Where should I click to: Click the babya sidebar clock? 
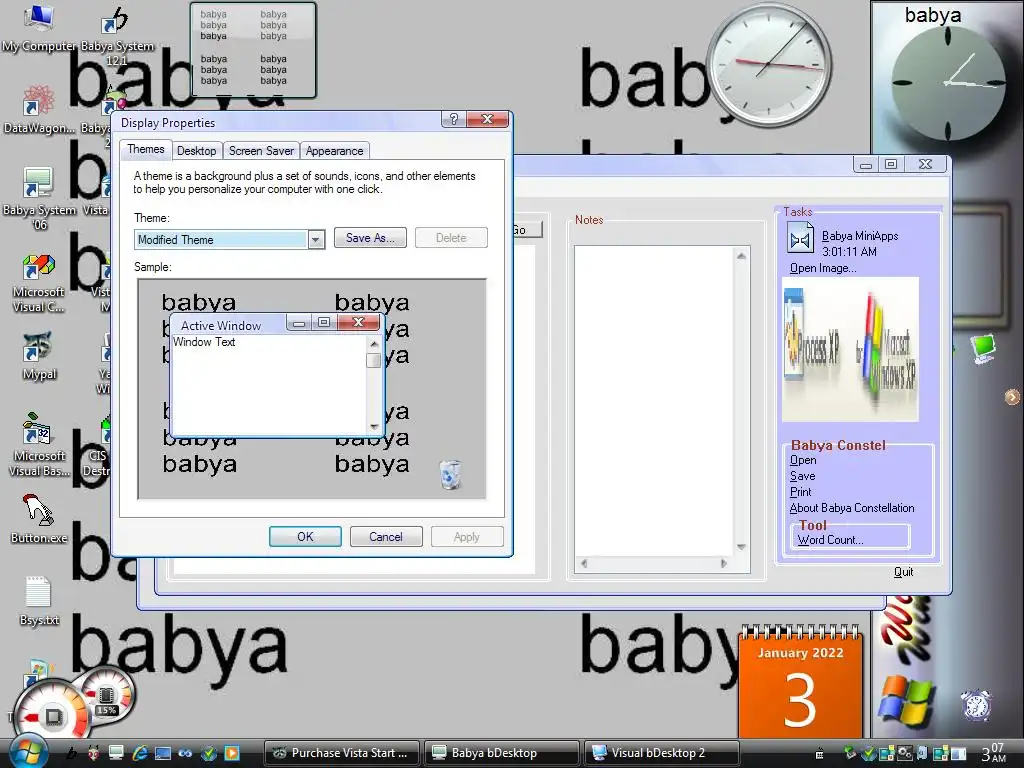point(947,82)
